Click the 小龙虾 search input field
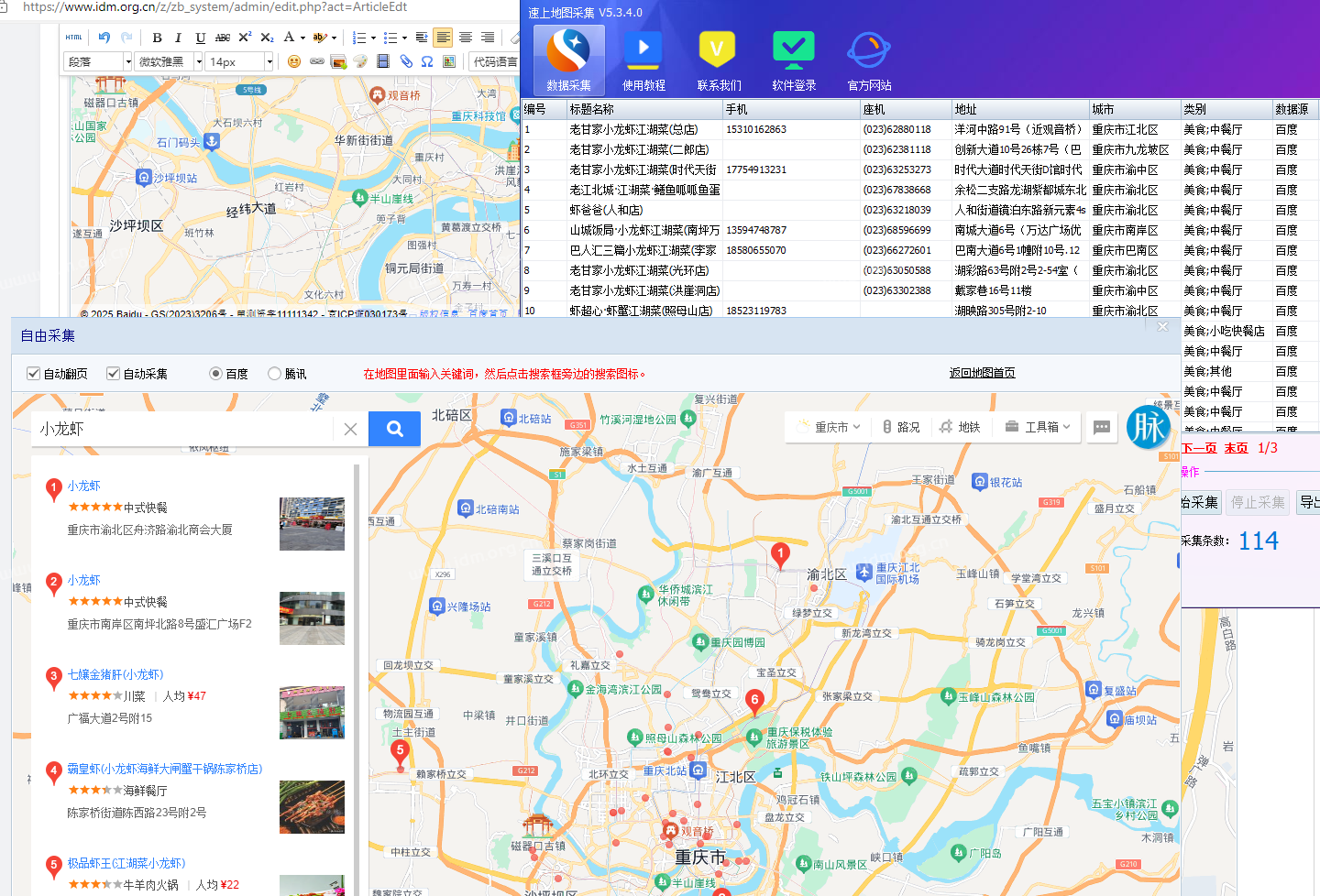 [183, 429]
